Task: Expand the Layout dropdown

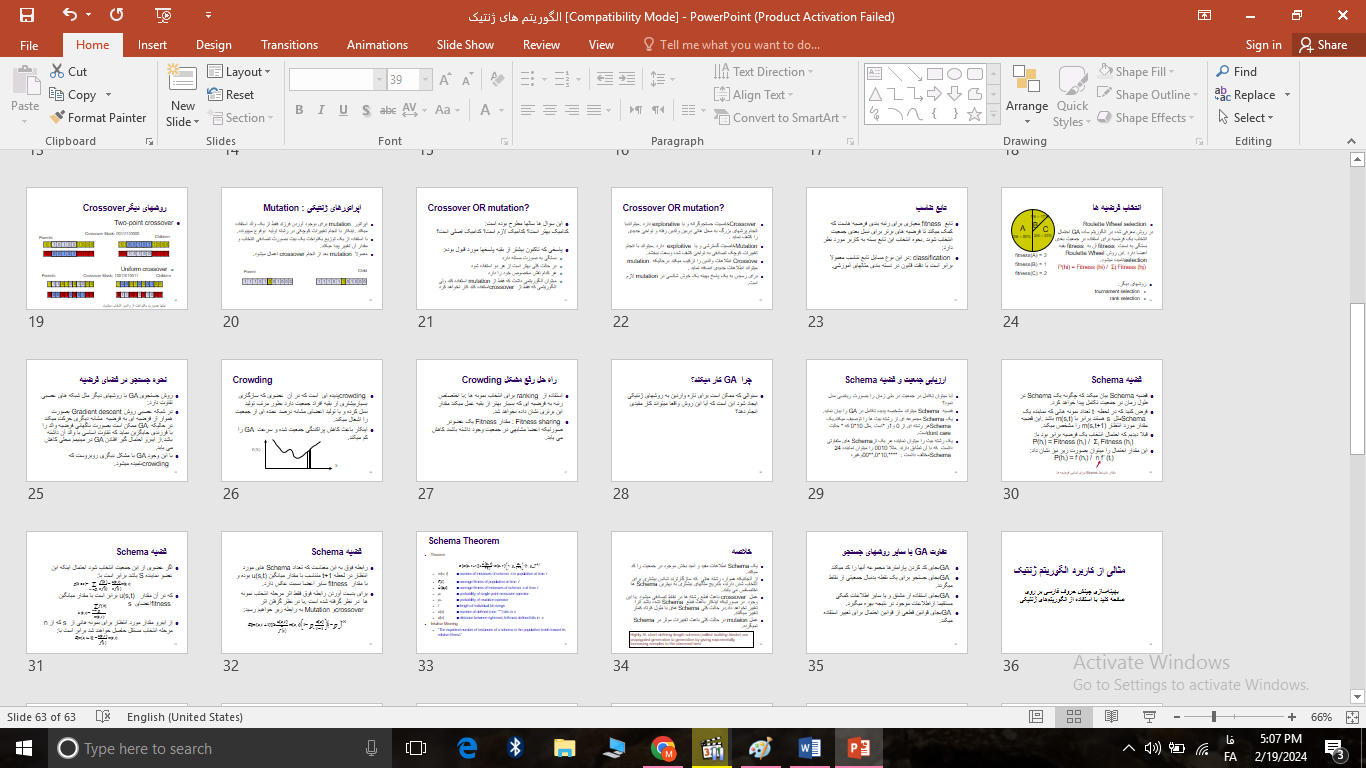Action: (242, 72)
